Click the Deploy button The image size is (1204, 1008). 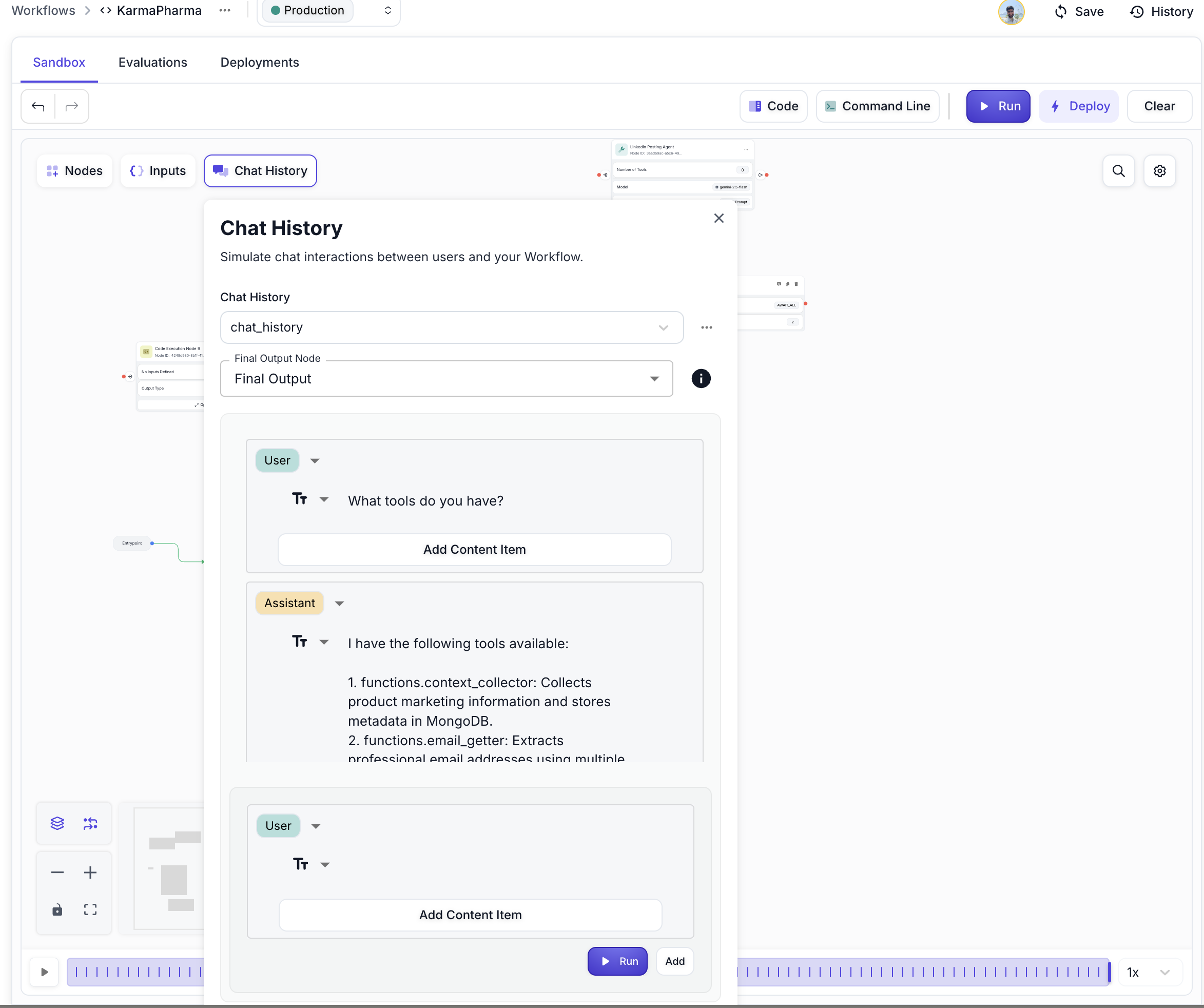(x=1078, y=106)
